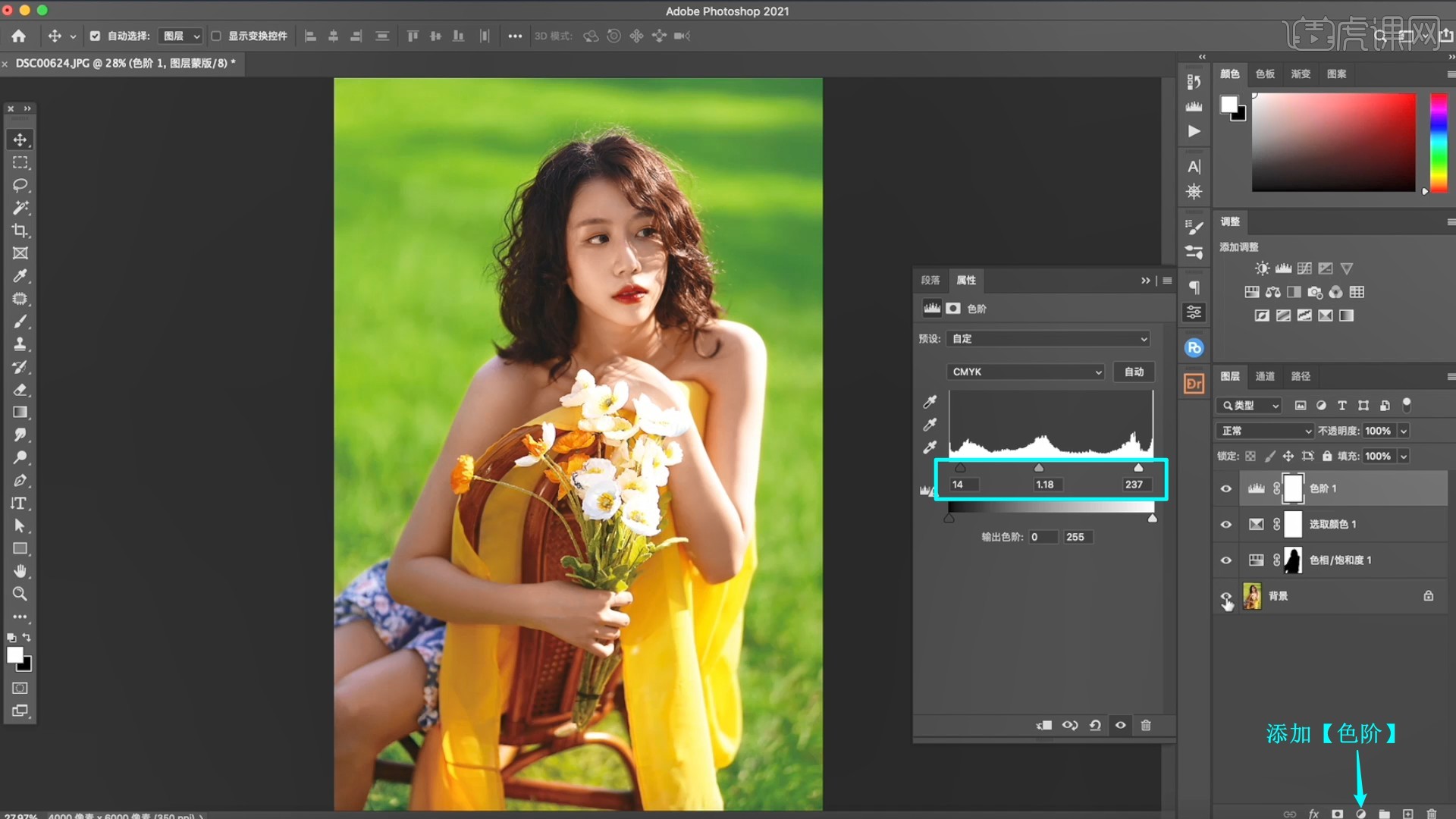Select the Crop tool
Screen dimensions: 1456x819
click(x=20, y=231)
